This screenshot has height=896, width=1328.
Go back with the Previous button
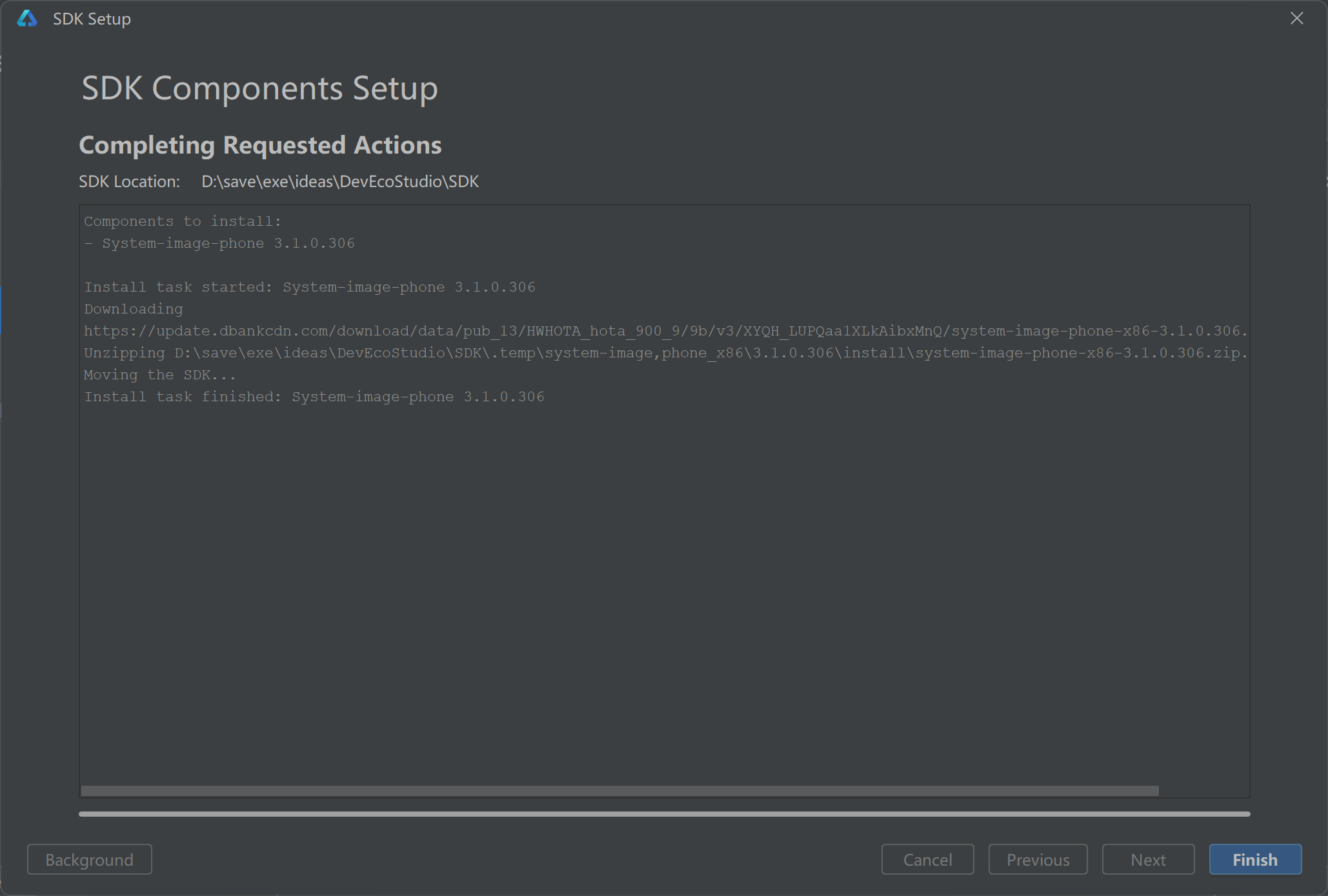pyautogui.click(x=1038, y=859)
